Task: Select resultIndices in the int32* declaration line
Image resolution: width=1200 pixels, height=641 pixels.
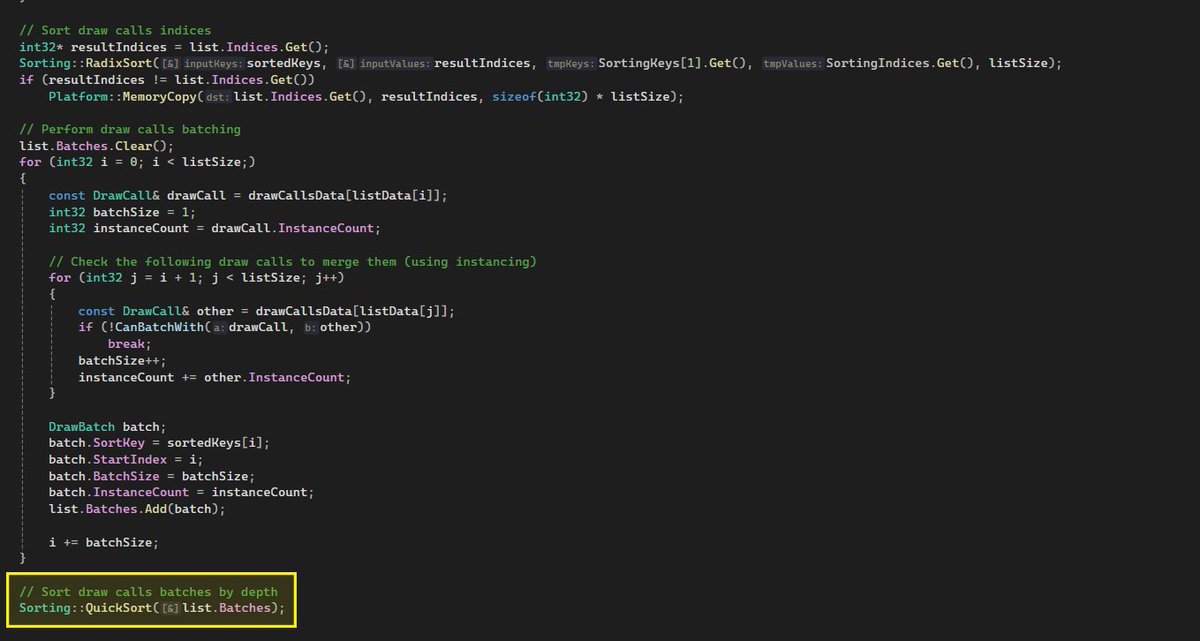Action: pyautogui.click(x=119, y=47)
